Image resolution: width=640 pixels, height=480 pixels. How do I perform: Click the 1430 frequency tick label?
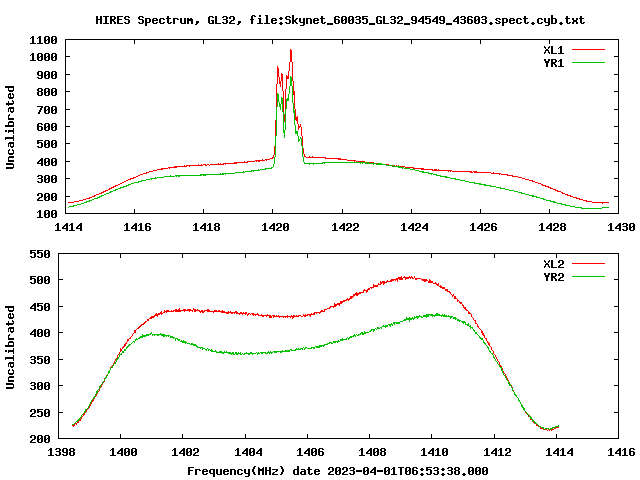click(x=621, y=227)
